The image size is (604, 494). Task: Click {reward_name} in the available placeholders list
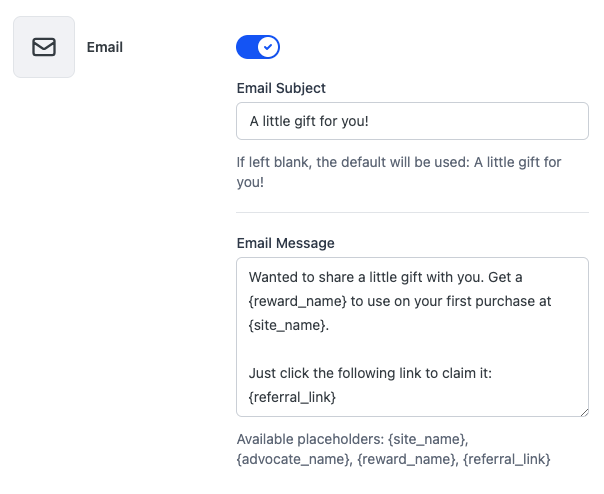pos(401,460)
